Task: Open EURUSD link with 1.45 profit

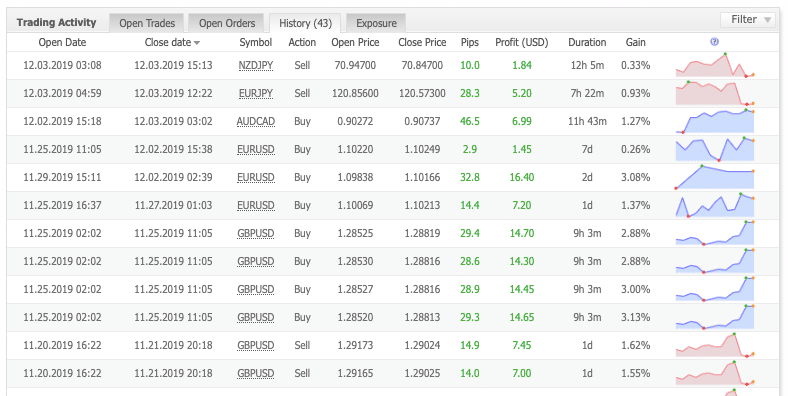Action: pos(256,150)
